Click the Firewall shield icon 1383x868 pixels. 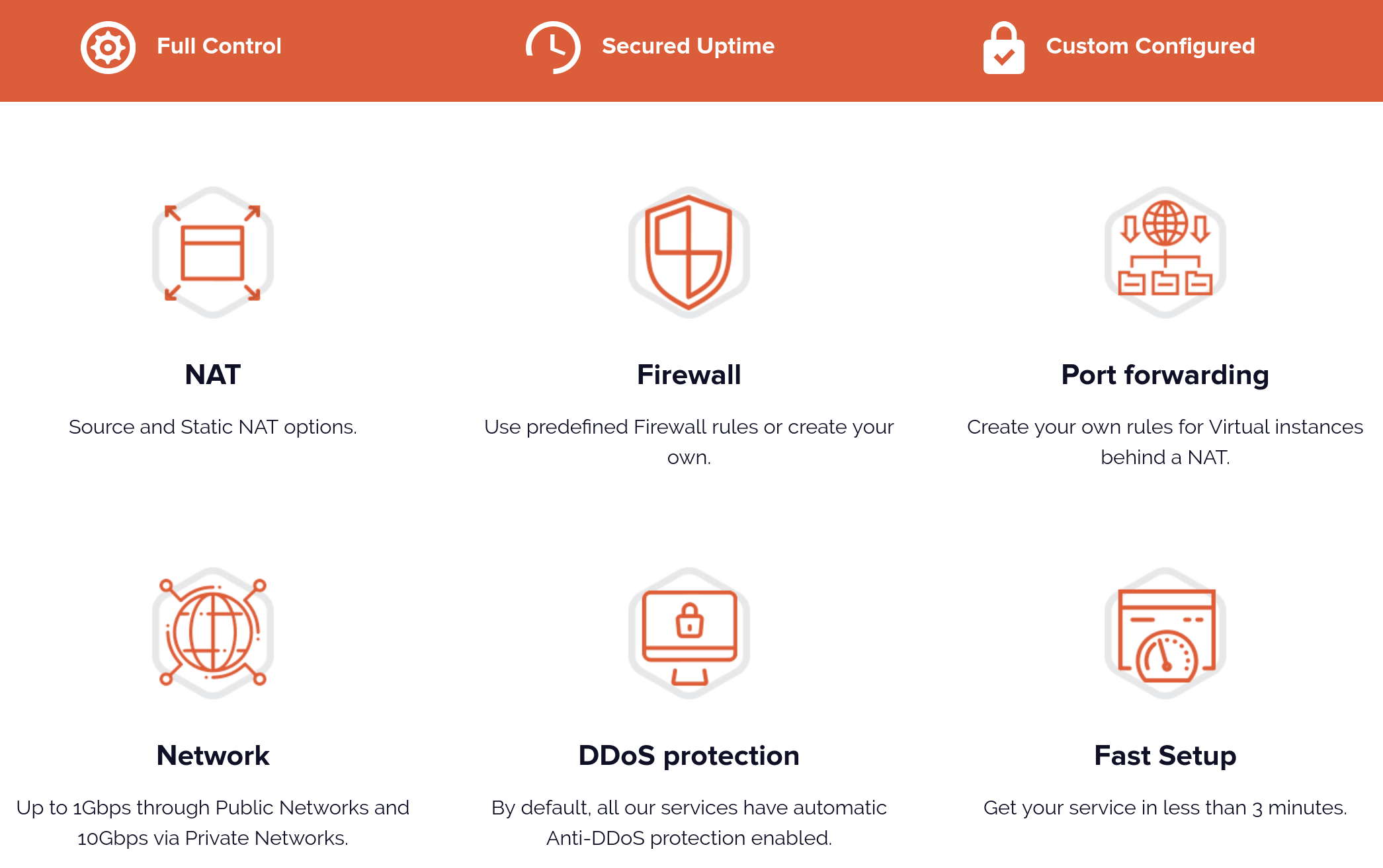click(689, 253)
